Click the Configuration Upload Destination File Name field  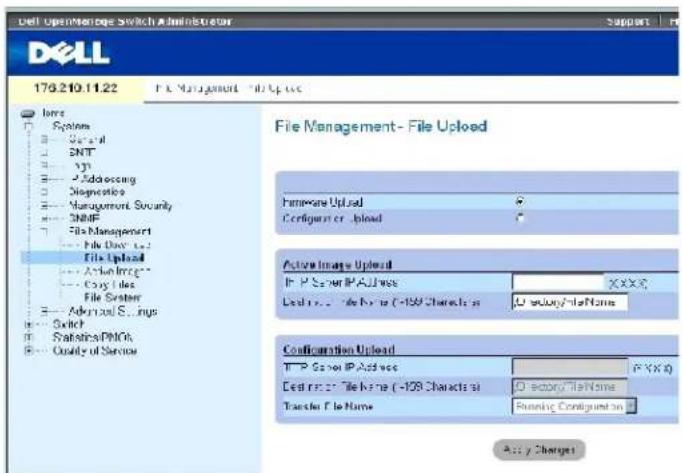coord(570,386)
